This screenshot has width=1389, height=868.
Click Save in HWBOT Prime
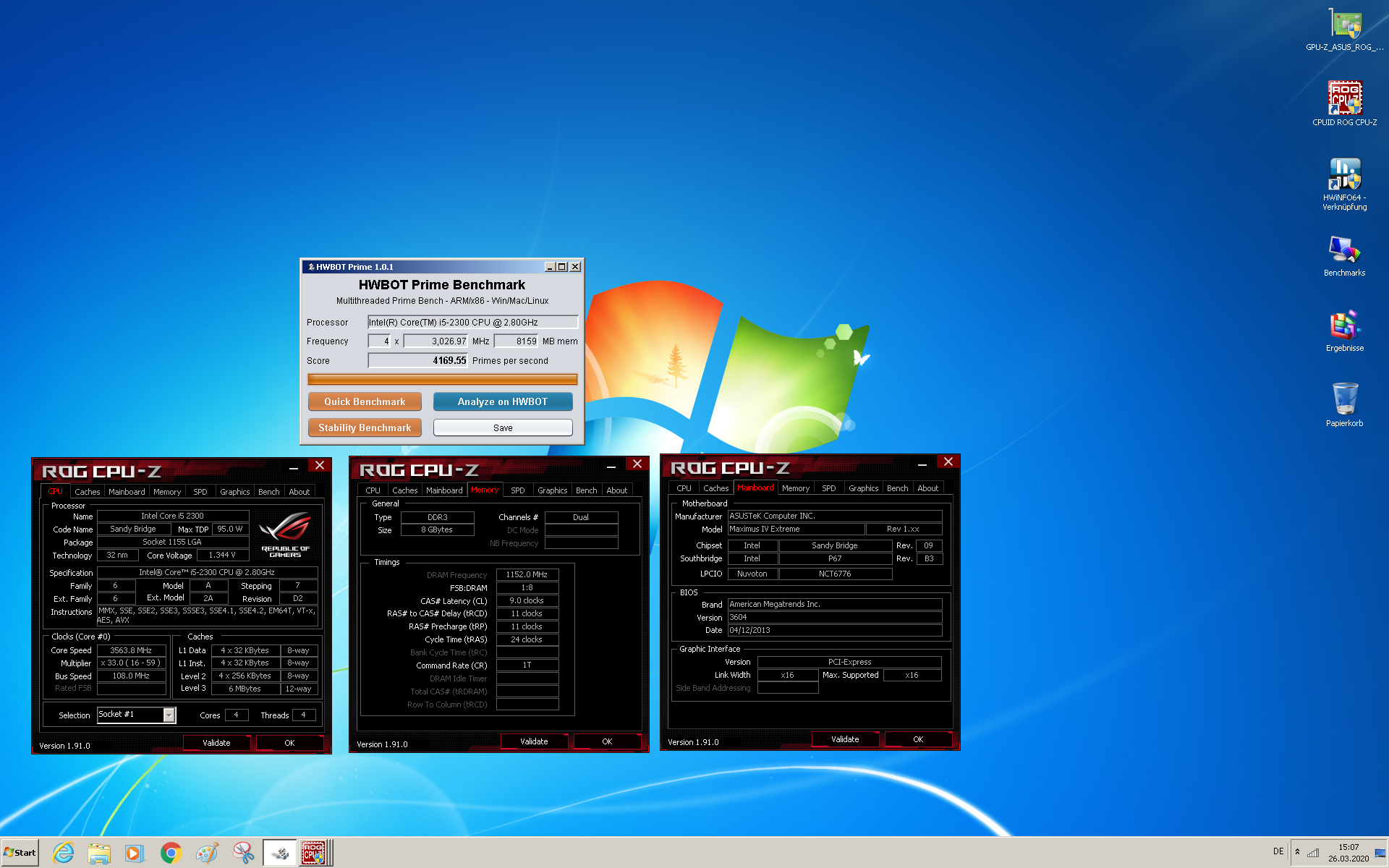[x=503, y=427]
